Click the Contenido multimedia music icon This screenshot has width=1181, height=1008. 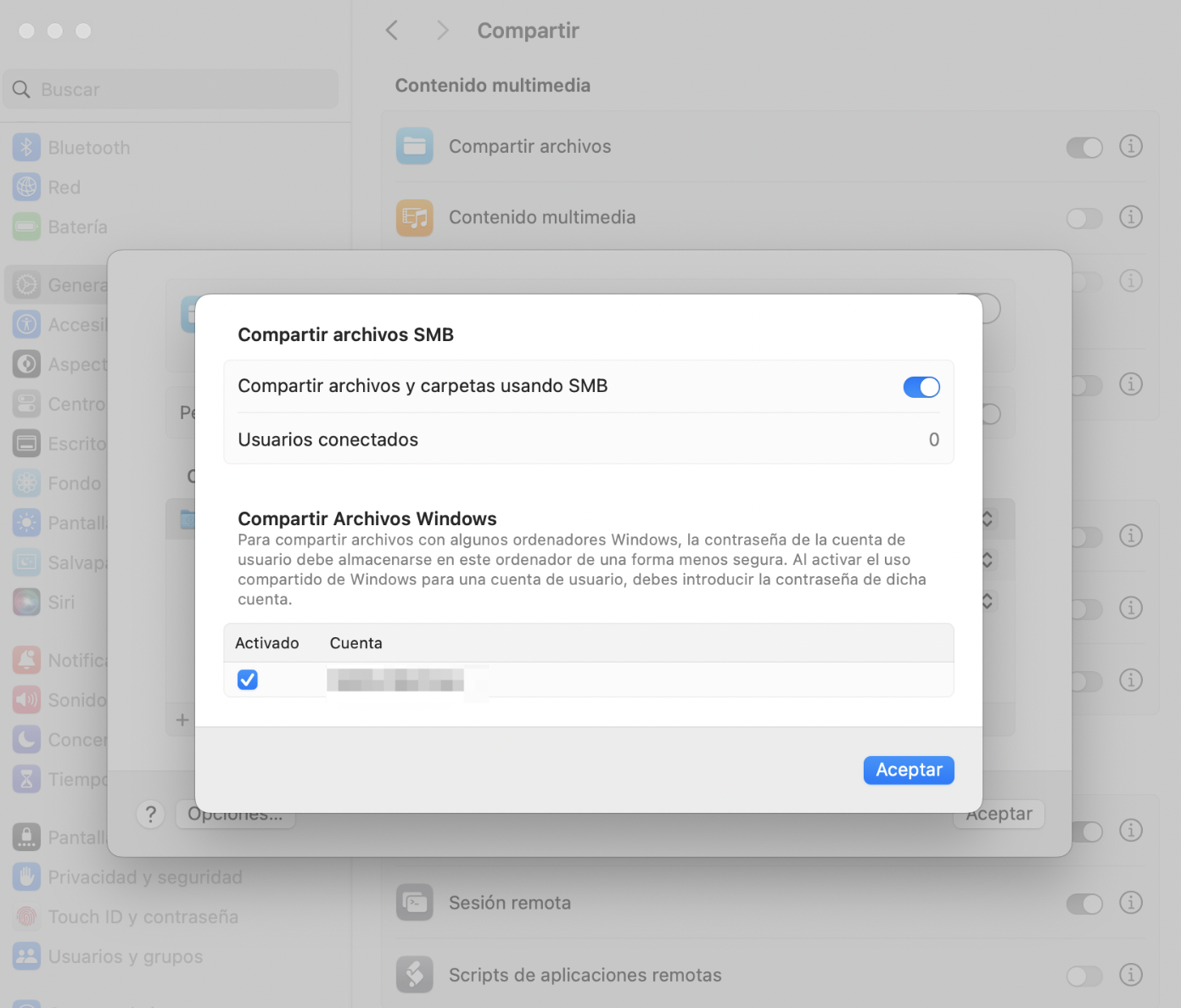pos(415,217)
